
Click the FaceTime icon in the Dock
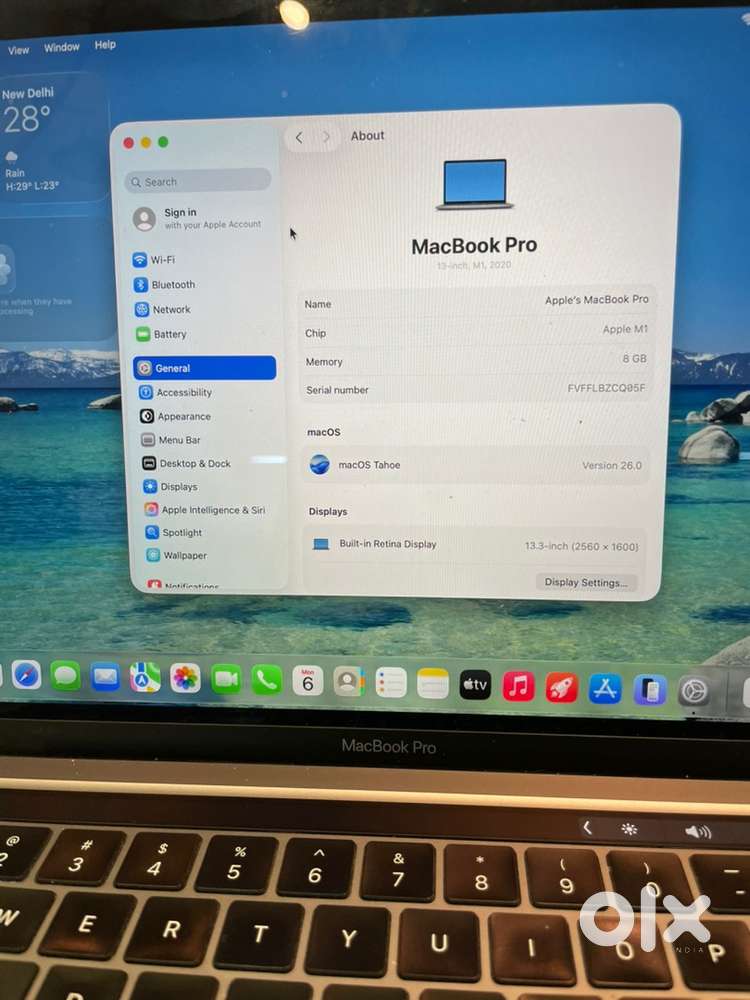point(226,680)
